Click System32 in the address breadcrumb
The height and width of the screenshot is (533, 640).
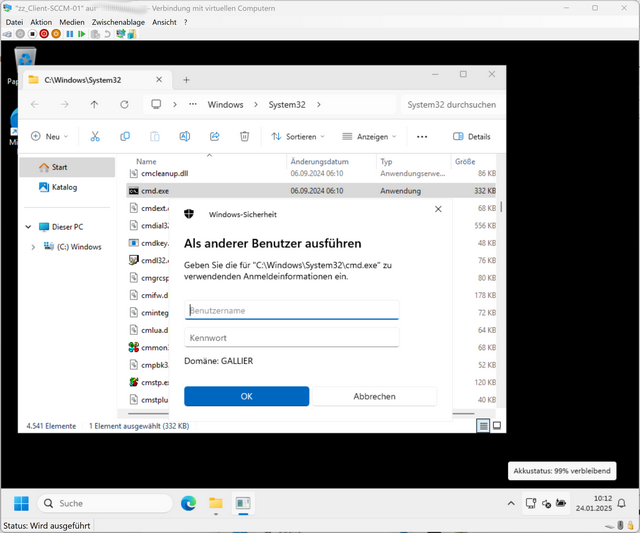[287, 104]
